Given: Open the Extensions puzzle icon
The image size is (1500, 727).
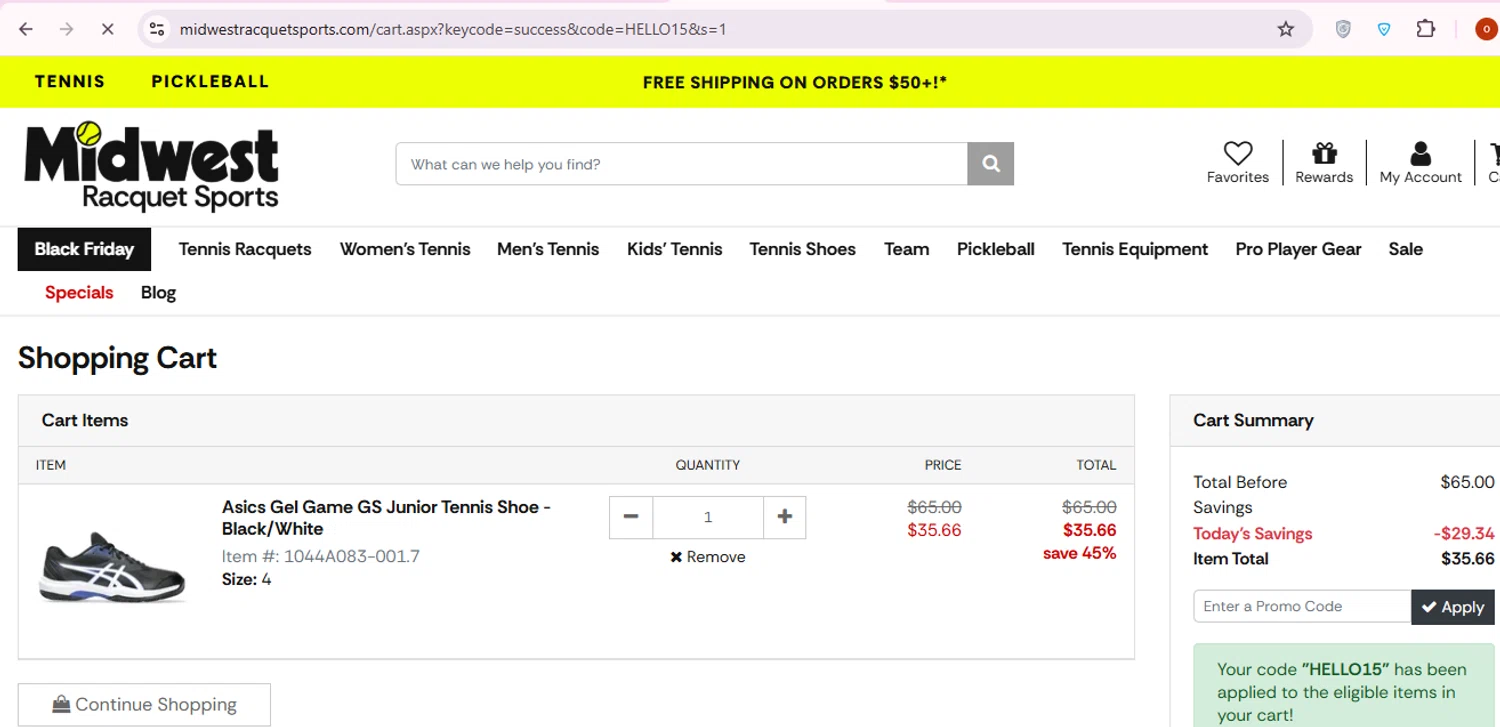Looking at the screenshot, I should (x=1426, y=29).
